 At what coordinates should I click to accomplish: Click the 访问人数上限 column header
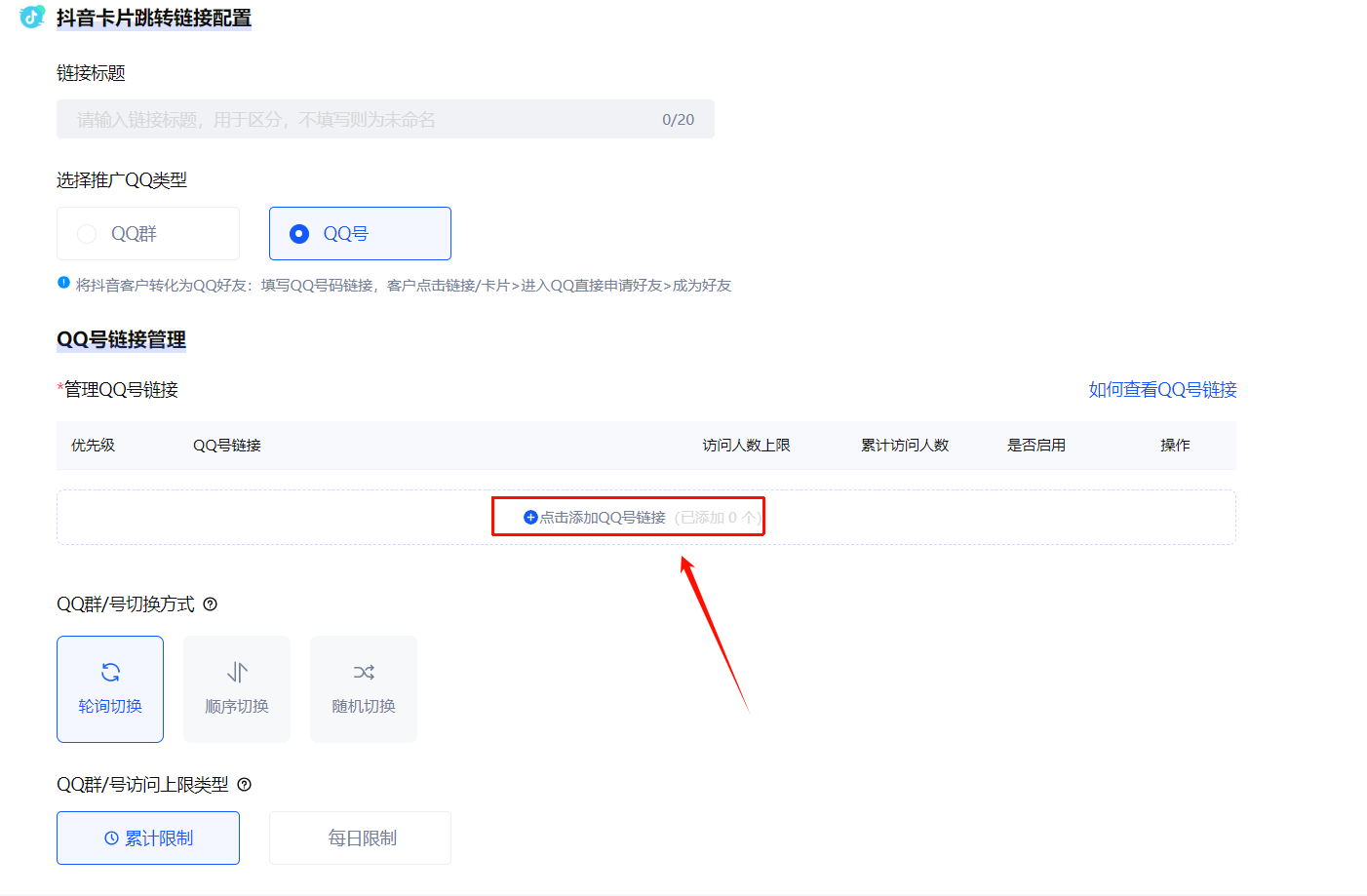(x=746, y=446)
